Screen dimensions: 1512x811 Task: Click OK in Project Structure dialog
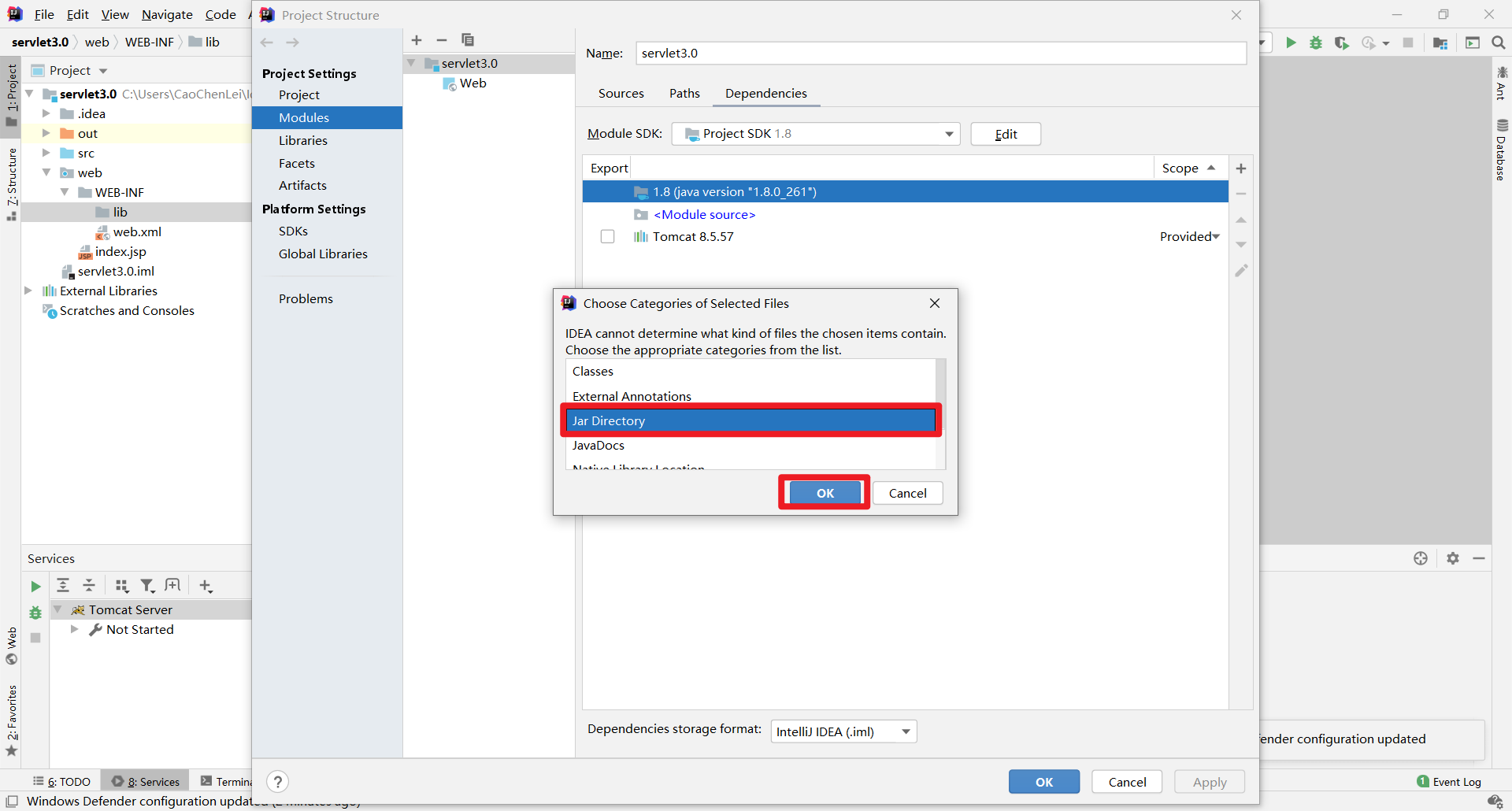click(1044, 782)
